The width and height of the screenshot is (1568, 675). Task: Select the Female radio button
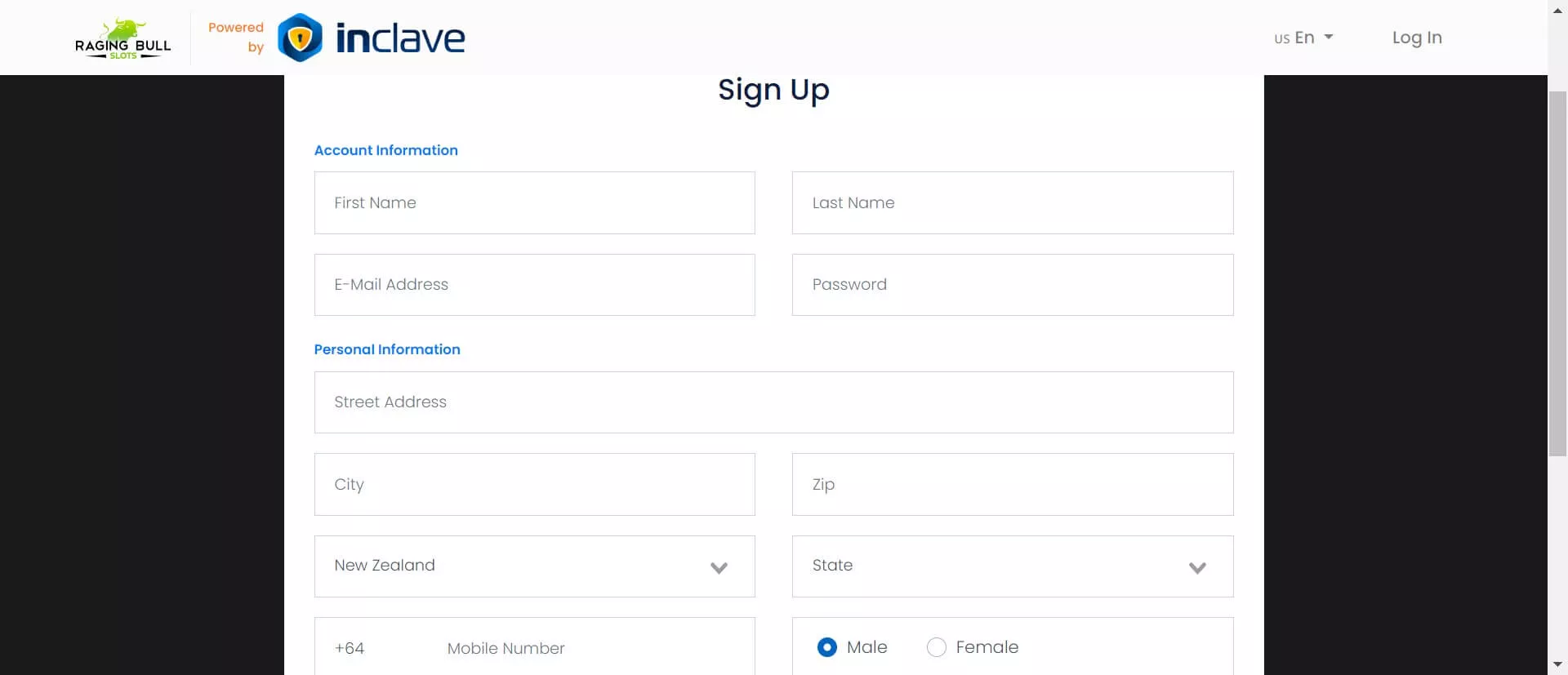pos(937,647)
